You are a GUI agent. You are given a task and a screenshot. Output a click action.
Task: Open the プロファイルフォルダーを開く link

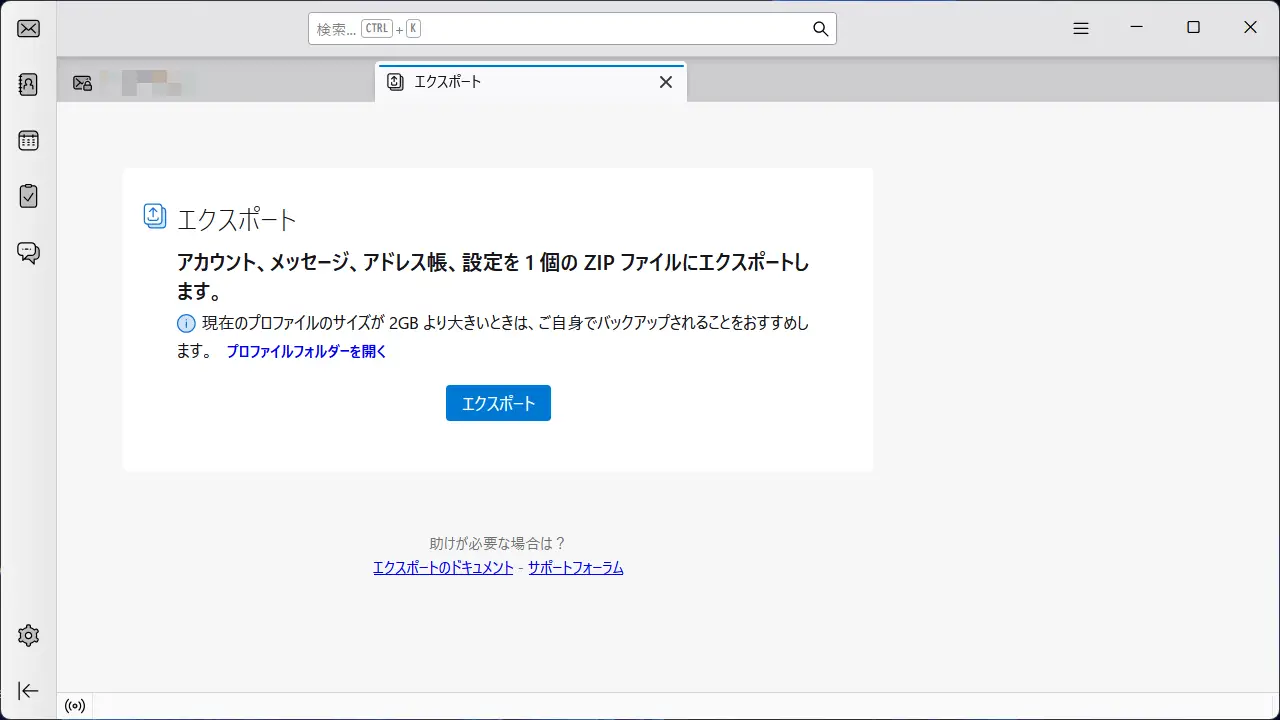(x=306, y=352)
